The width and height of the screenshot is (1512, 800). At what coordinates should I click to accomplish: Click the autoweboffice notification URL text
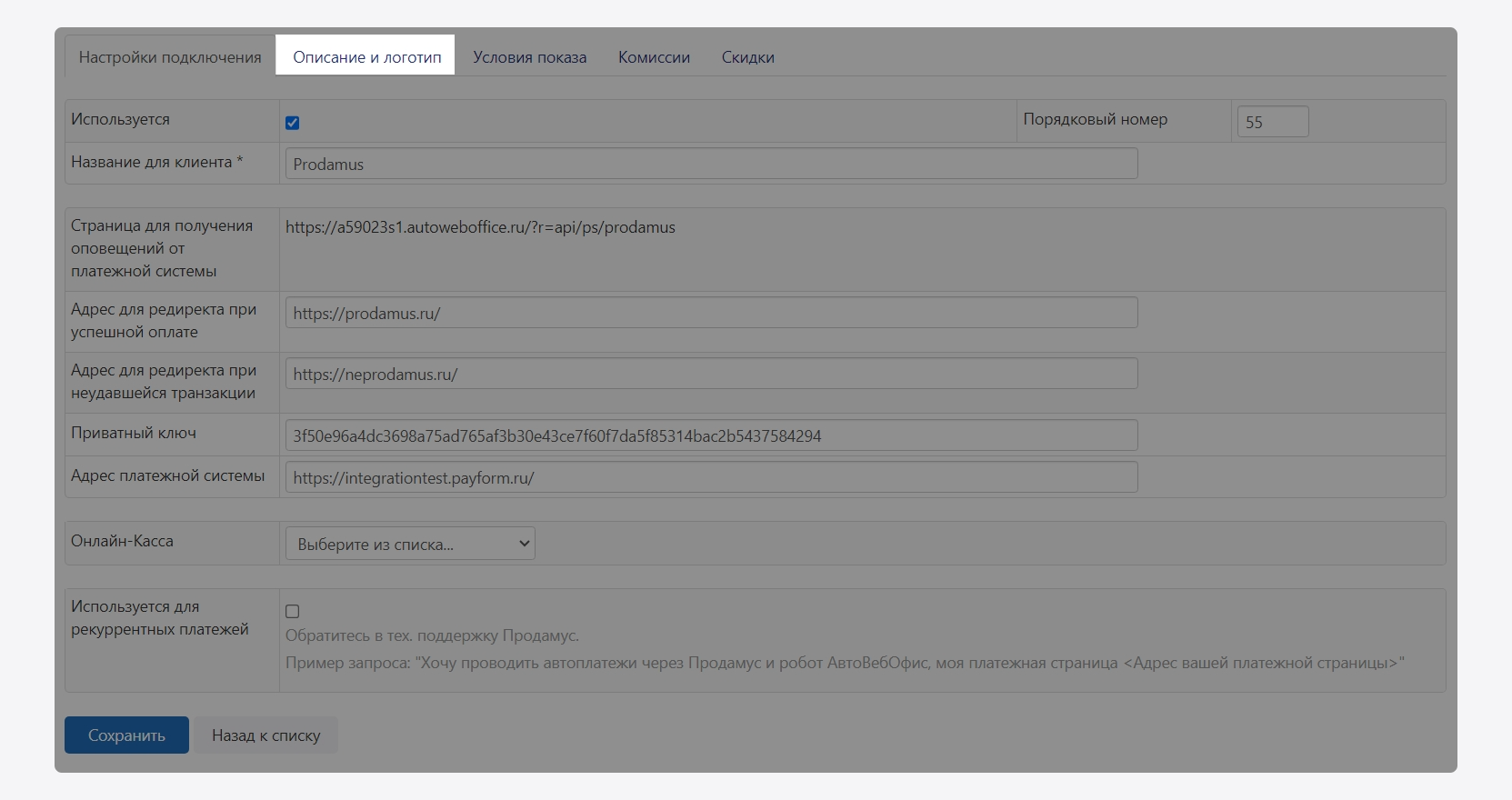(x=480, y=227)
